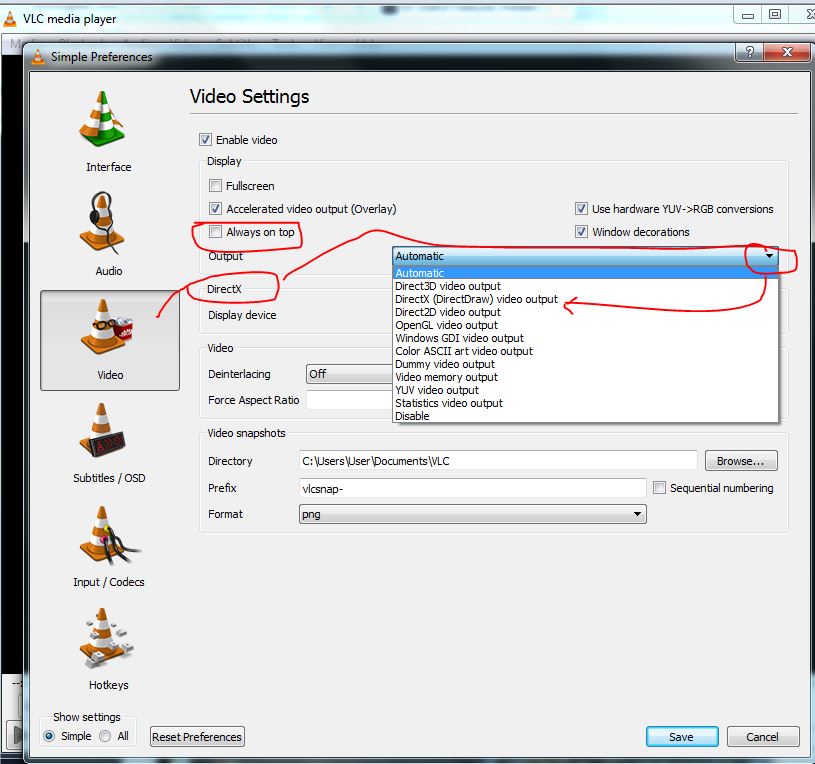Select the Video settings category icon
This screenshot has width=815, height=764.
coord(110,340)
